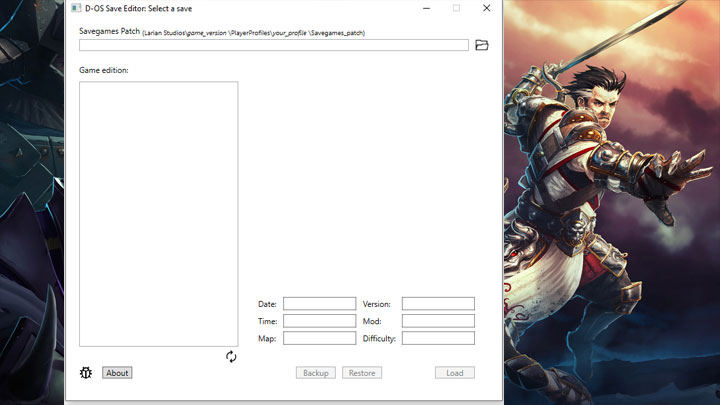Click the Restore button

tap(362, 373)
